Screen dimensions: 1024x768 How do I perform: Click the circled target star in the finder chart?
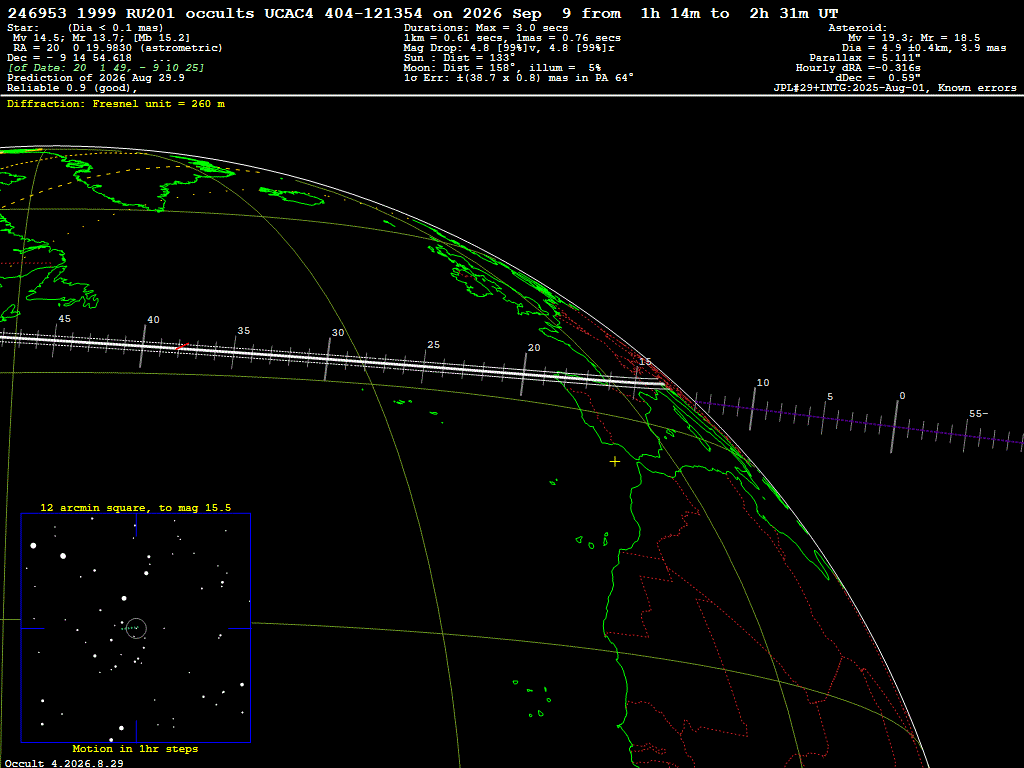(x=136, y=628)
